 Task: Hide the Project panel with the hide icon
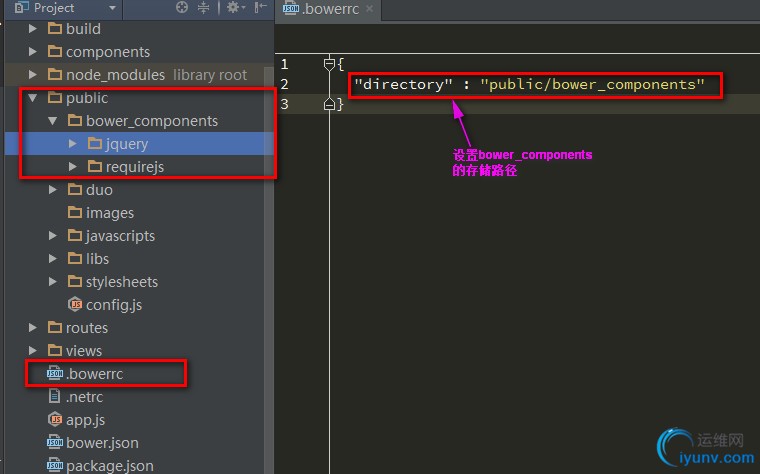[260, 7]
